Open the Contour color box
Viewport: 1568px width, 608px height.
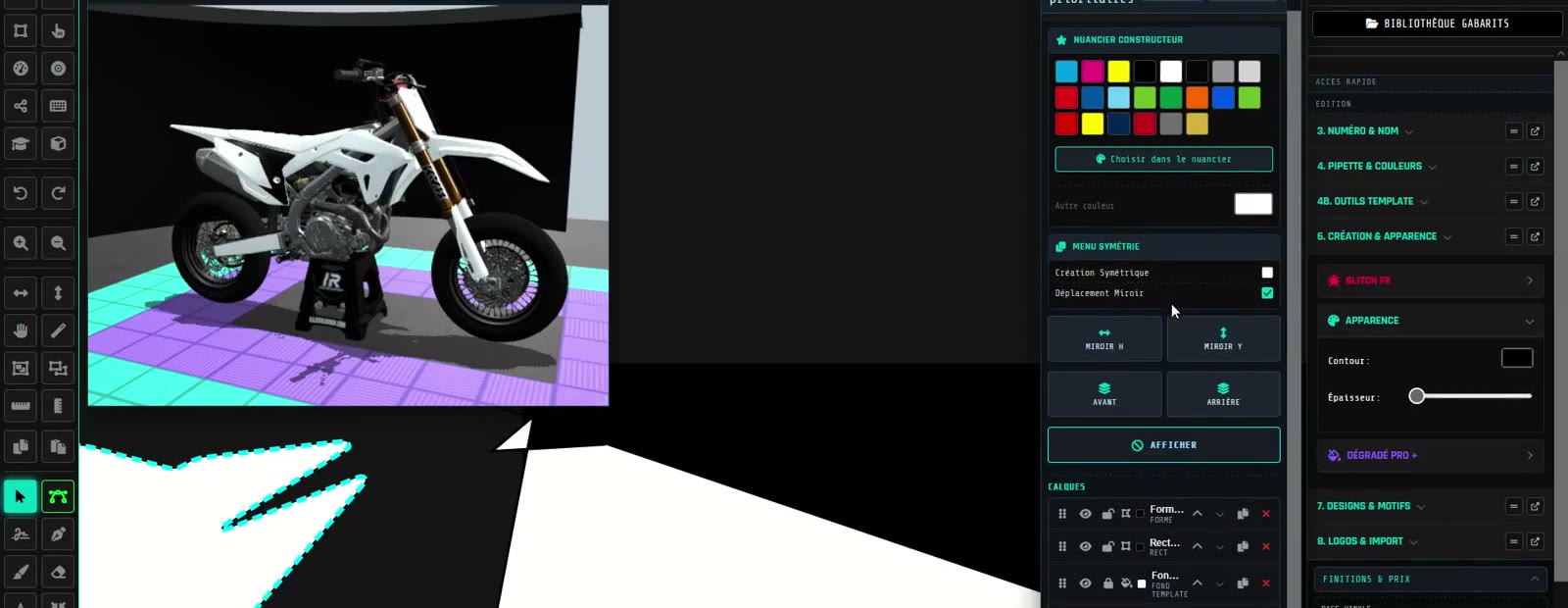[1517, 358]
